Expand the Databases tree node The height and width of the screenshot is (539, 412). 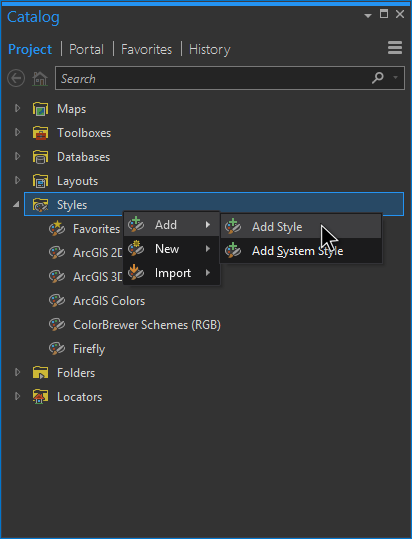tap(17, 156)
